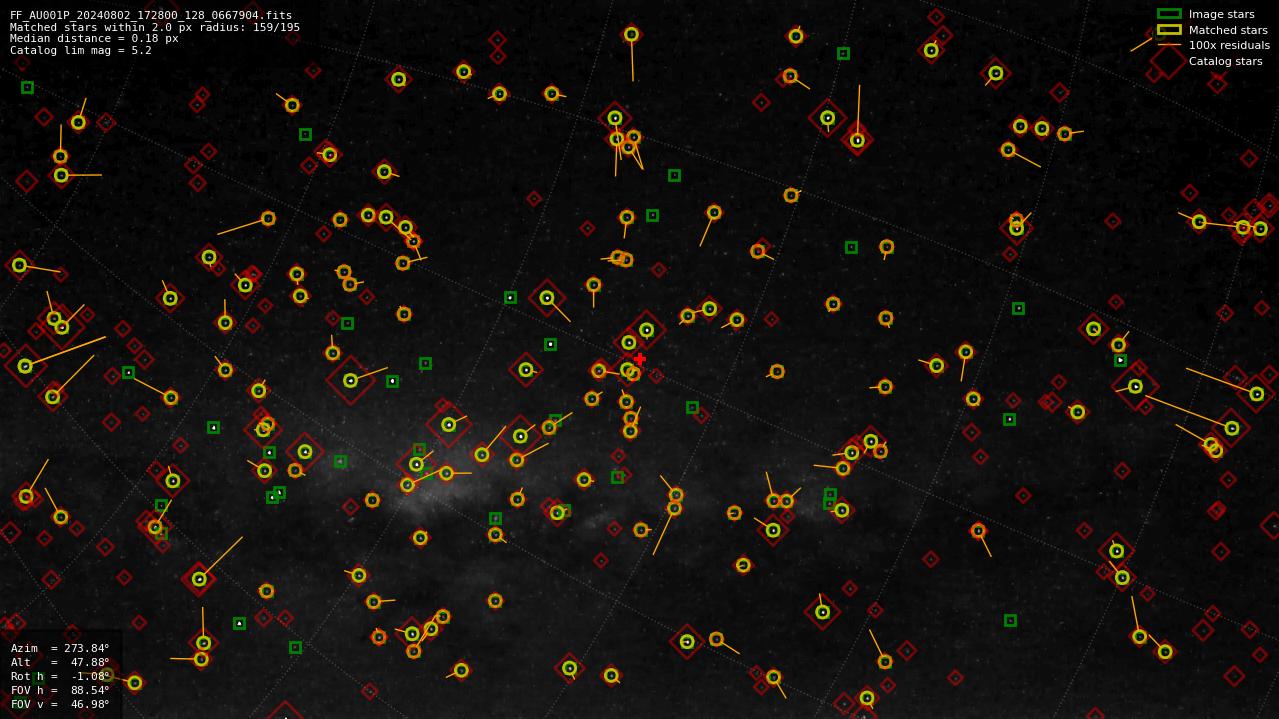
Task: Click the green Image stars legend box
Action: [1169, 14]
